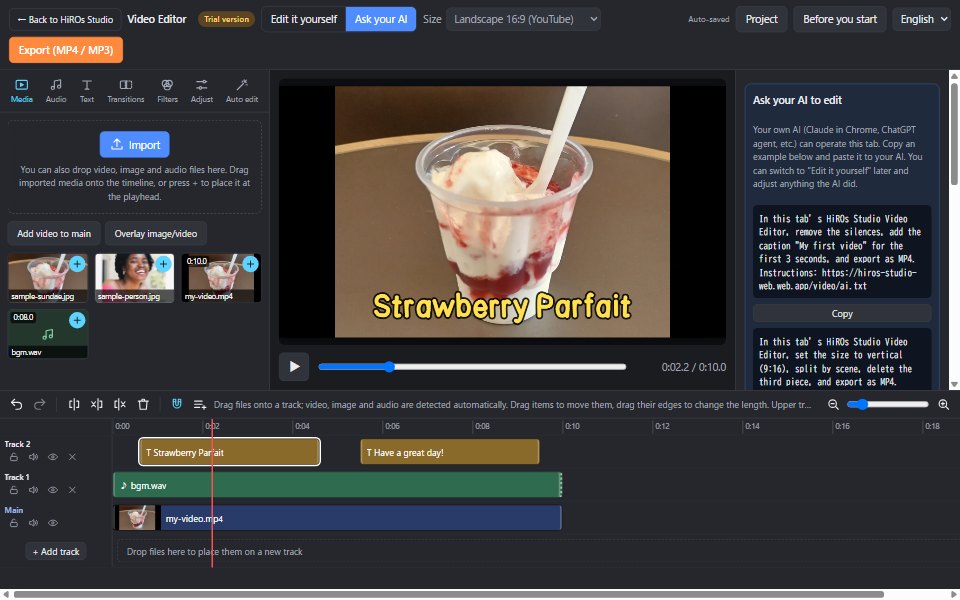
Task: Redo the last undone edit
Action: click(x=40, y=405)
